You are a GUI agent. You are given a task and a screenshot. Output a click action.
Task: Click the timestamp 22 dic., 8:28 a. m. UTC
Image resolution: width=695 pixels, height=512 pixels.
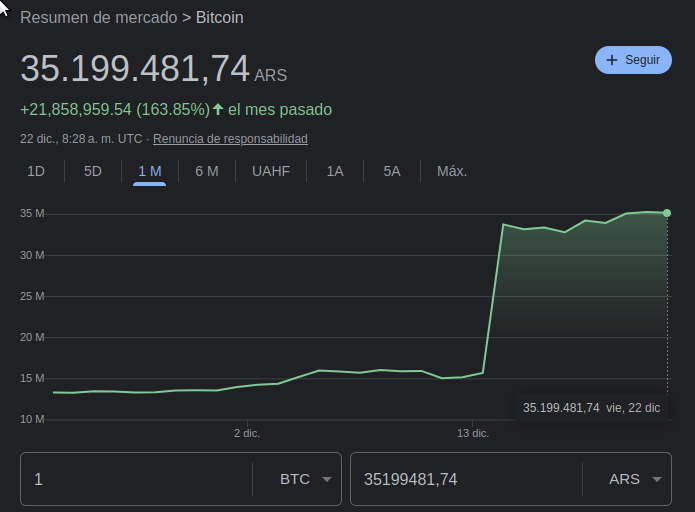pos(81,139)
